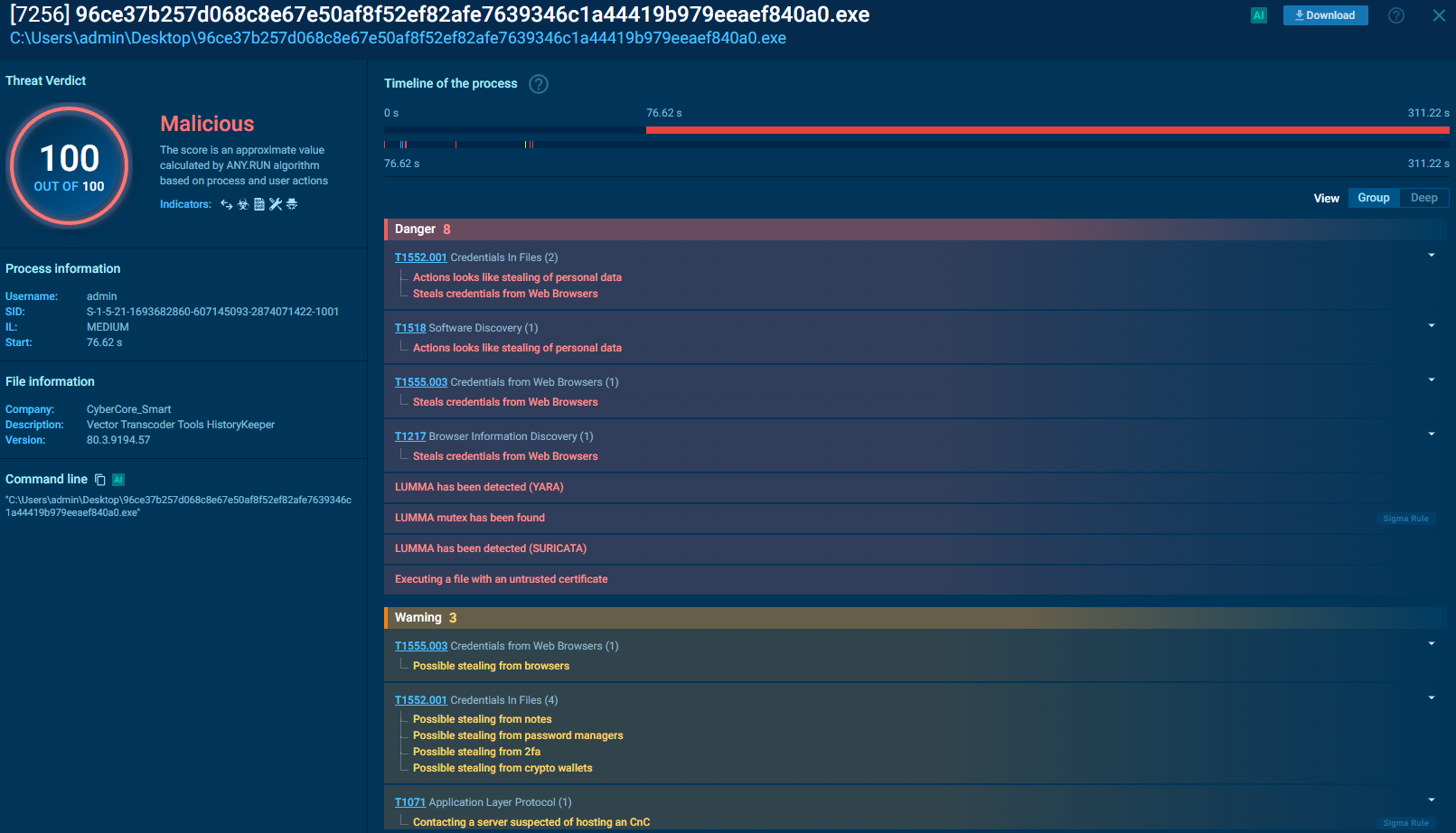Expand the T1217 Browser Information Discovery row

(1432, 435)
